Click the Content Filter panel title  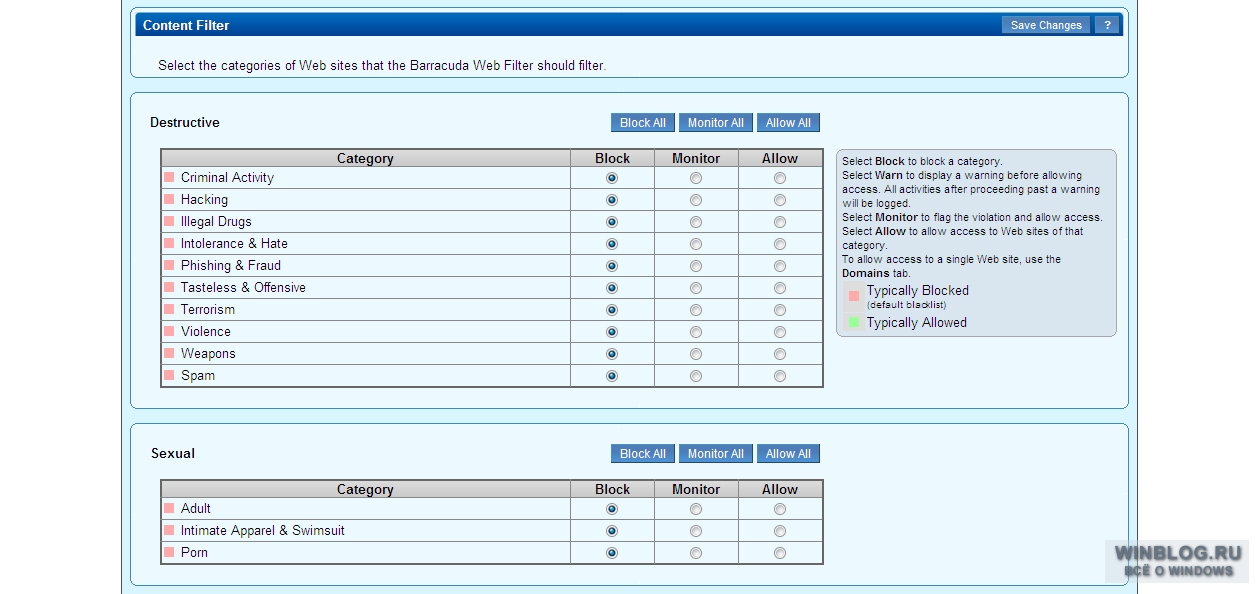coord(186,25)
